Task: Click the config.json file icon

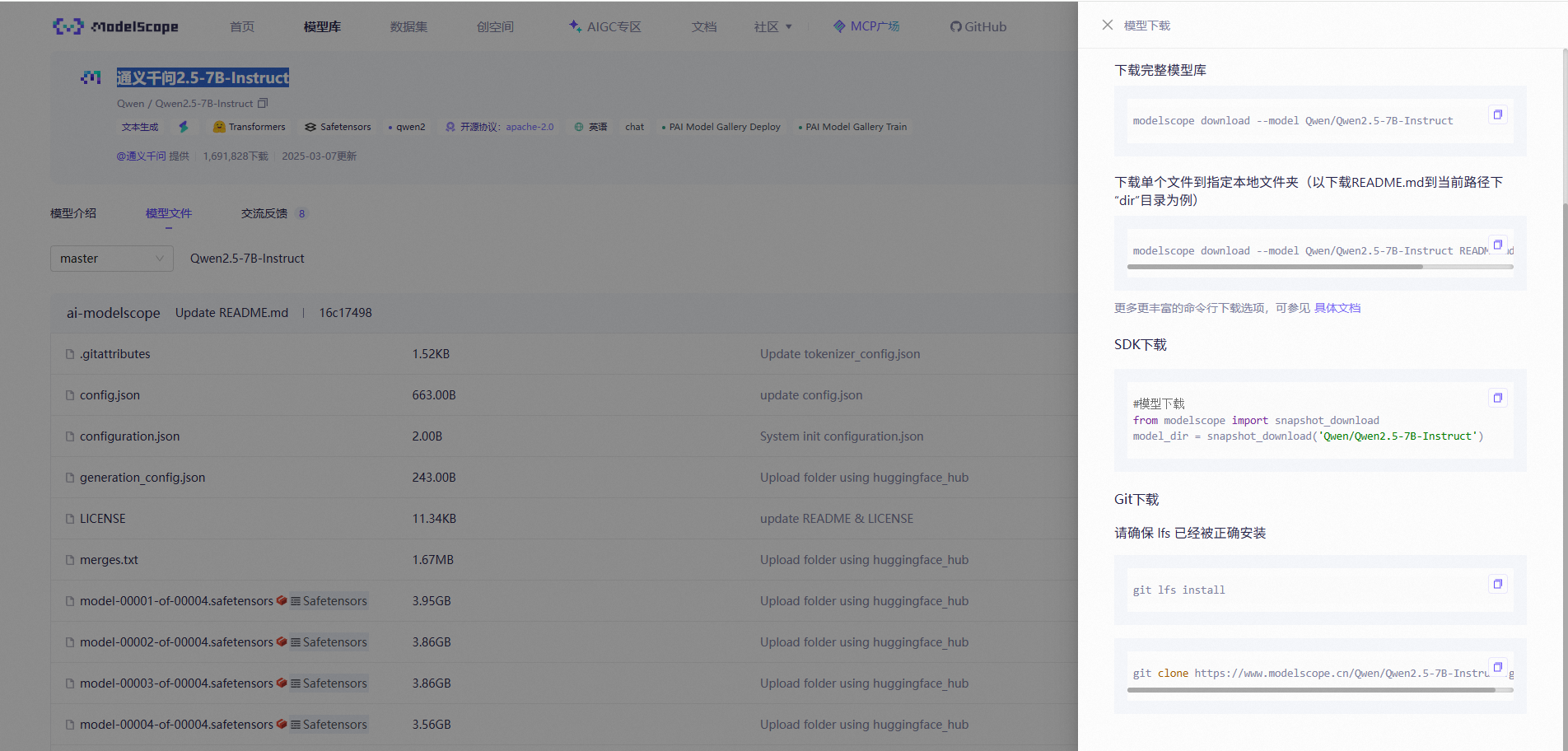Action: click(x=70, y=395)
